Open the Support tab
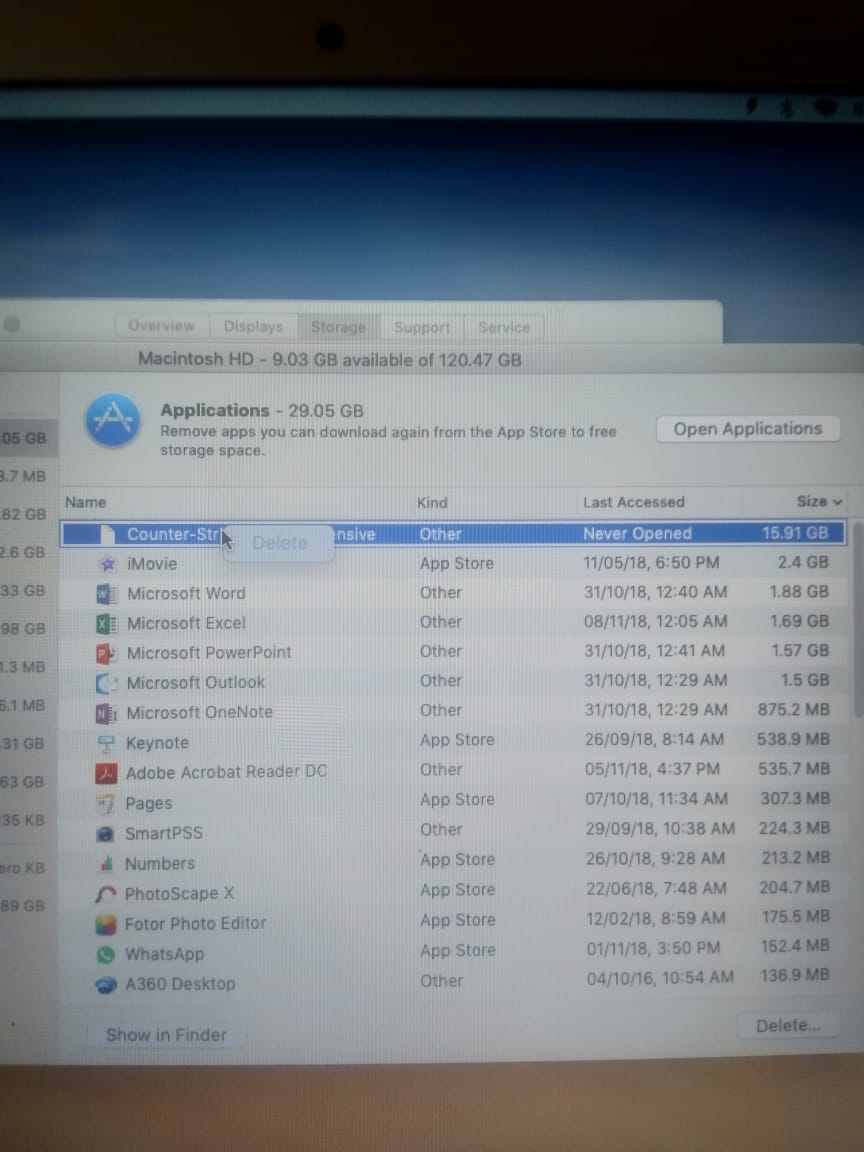The image size is (864, 1152). click(422, 327)
